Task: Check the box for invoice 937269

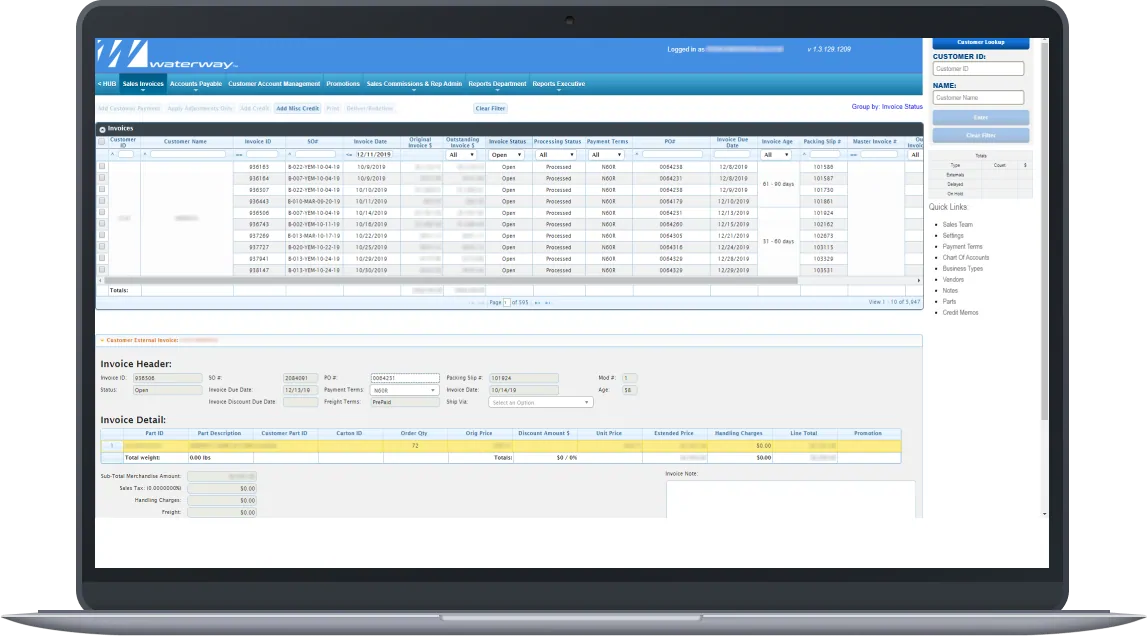Action: [x=102, y=236]
